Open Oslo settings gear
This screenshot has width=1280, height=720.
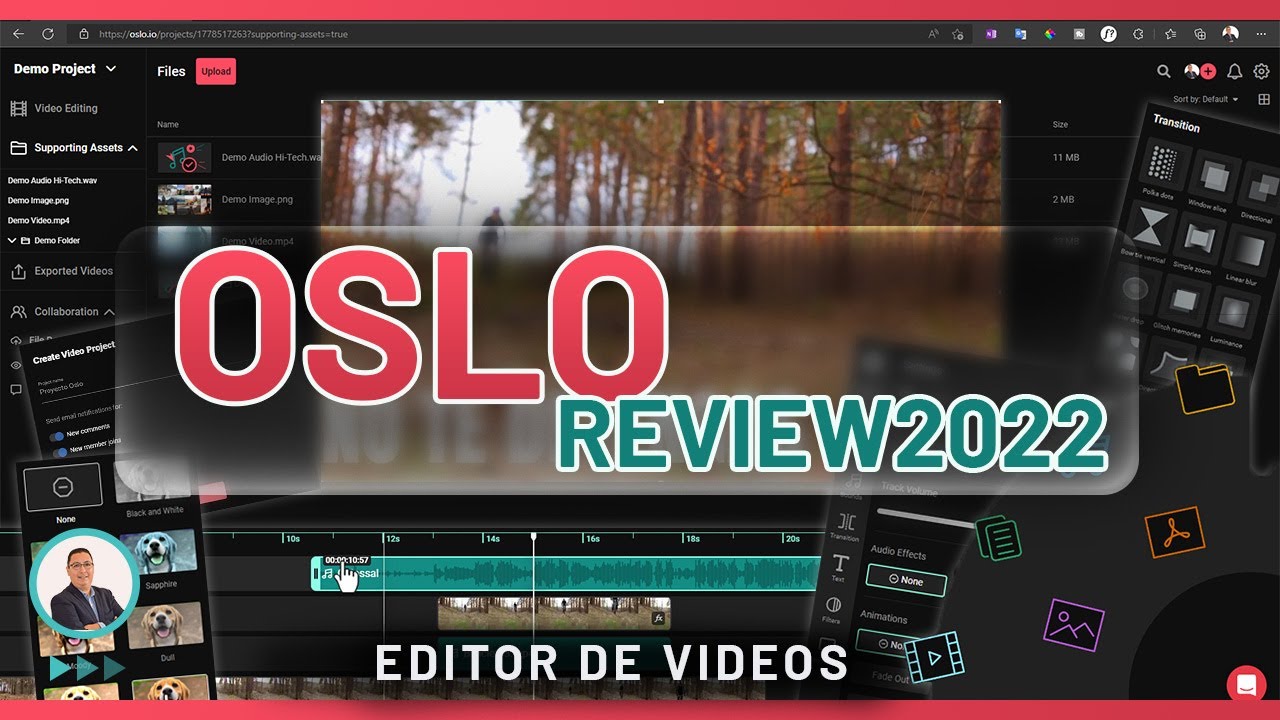pyautogui.click(x=1261, y=71)
